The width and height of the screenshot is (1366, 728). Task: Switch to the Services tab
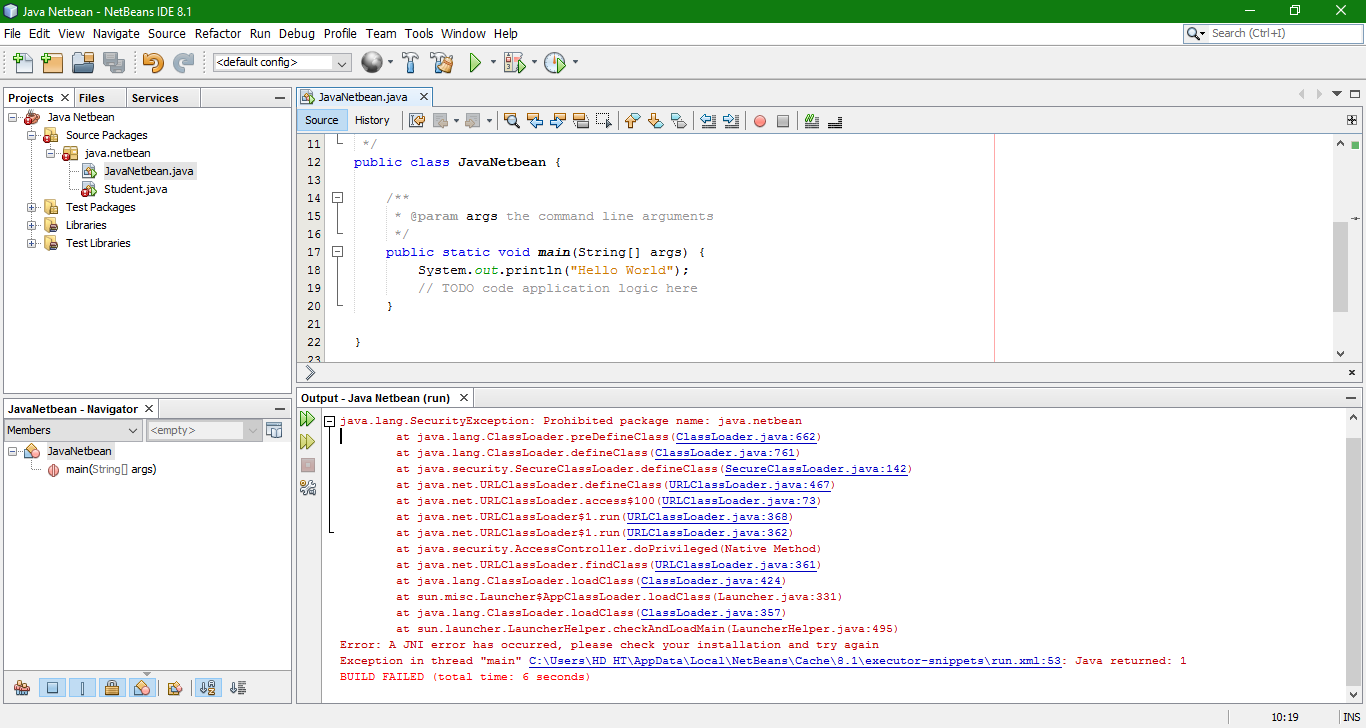coord(155,98)
